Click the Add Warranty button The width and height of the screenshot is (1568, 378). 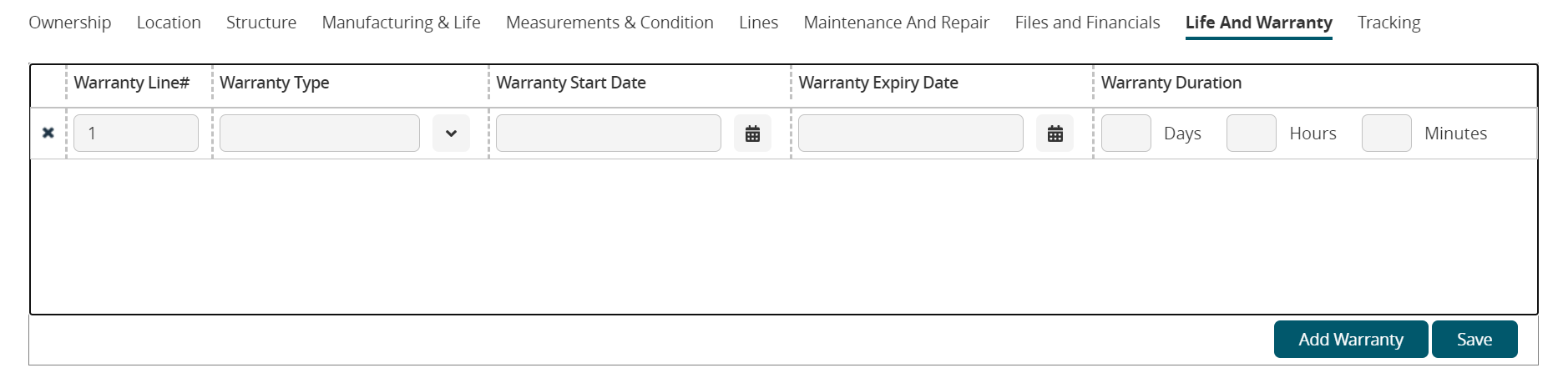click(x=1350, y=340)
